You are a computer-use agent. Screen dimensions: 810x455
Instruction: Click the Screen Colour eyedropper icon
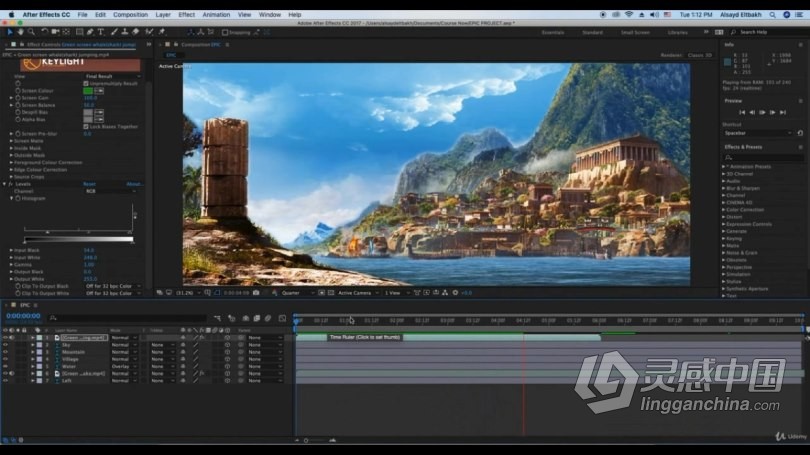[x=99, y=91]
